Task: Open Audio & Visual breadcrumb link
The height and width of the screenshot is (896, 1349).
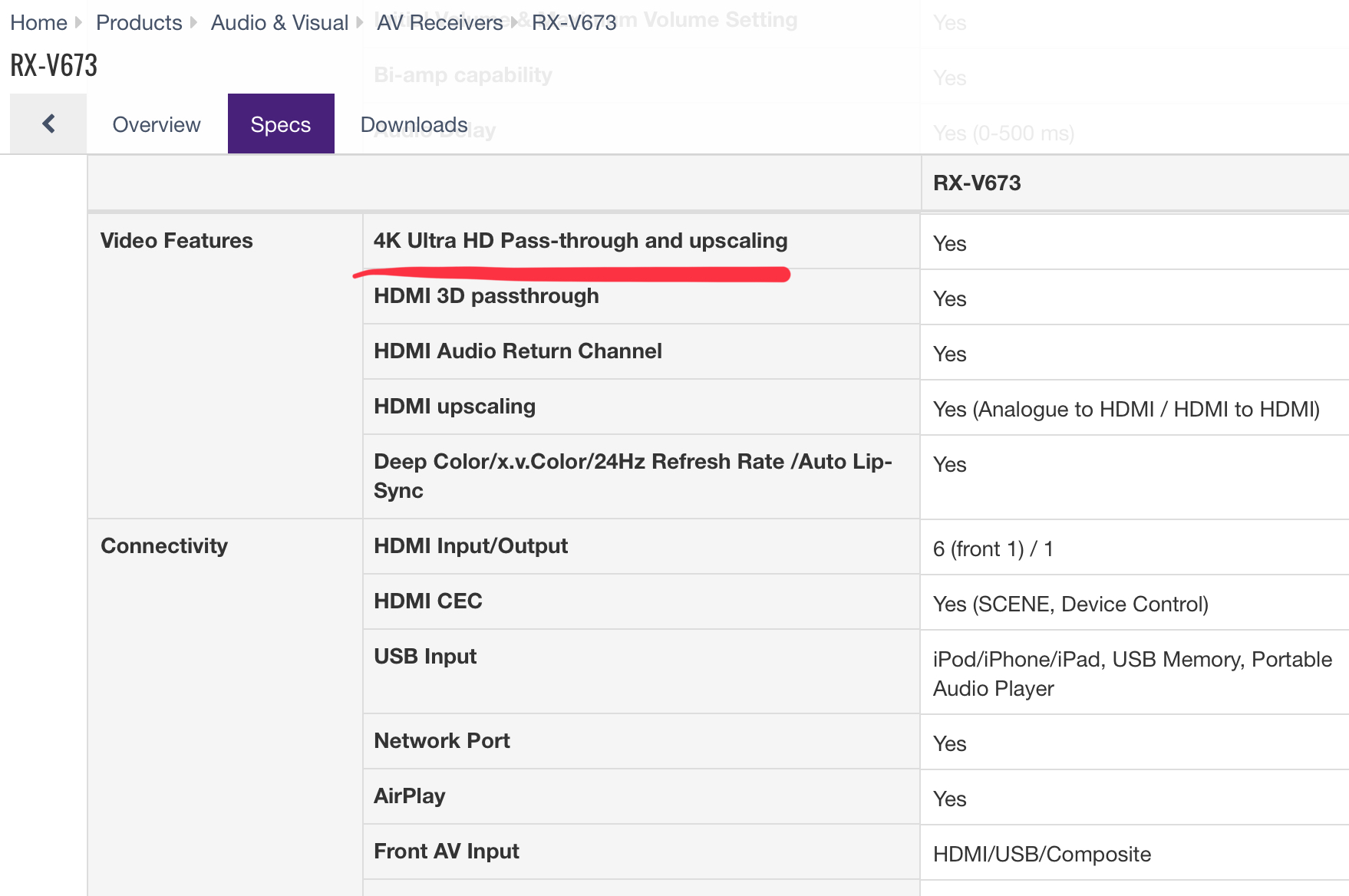Action: point(279,22)
